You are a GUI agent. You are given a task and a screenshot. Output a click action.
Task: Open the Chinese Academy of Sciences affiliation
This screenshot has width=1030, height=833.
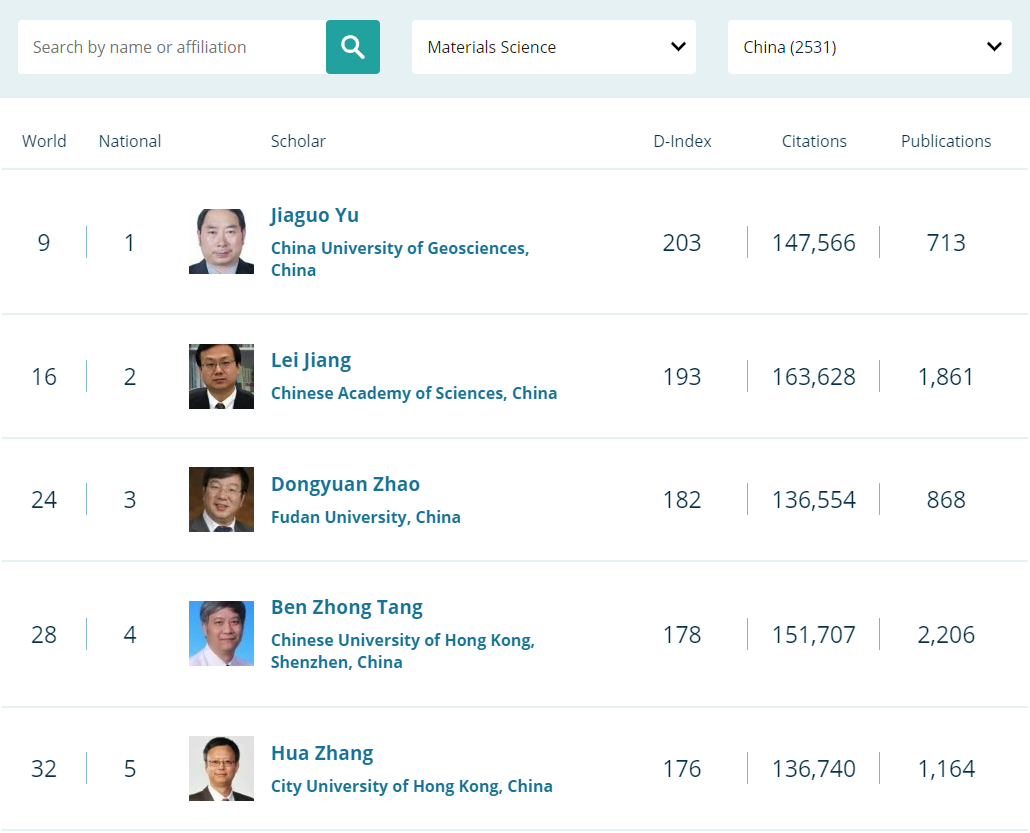tap(413, 393)
